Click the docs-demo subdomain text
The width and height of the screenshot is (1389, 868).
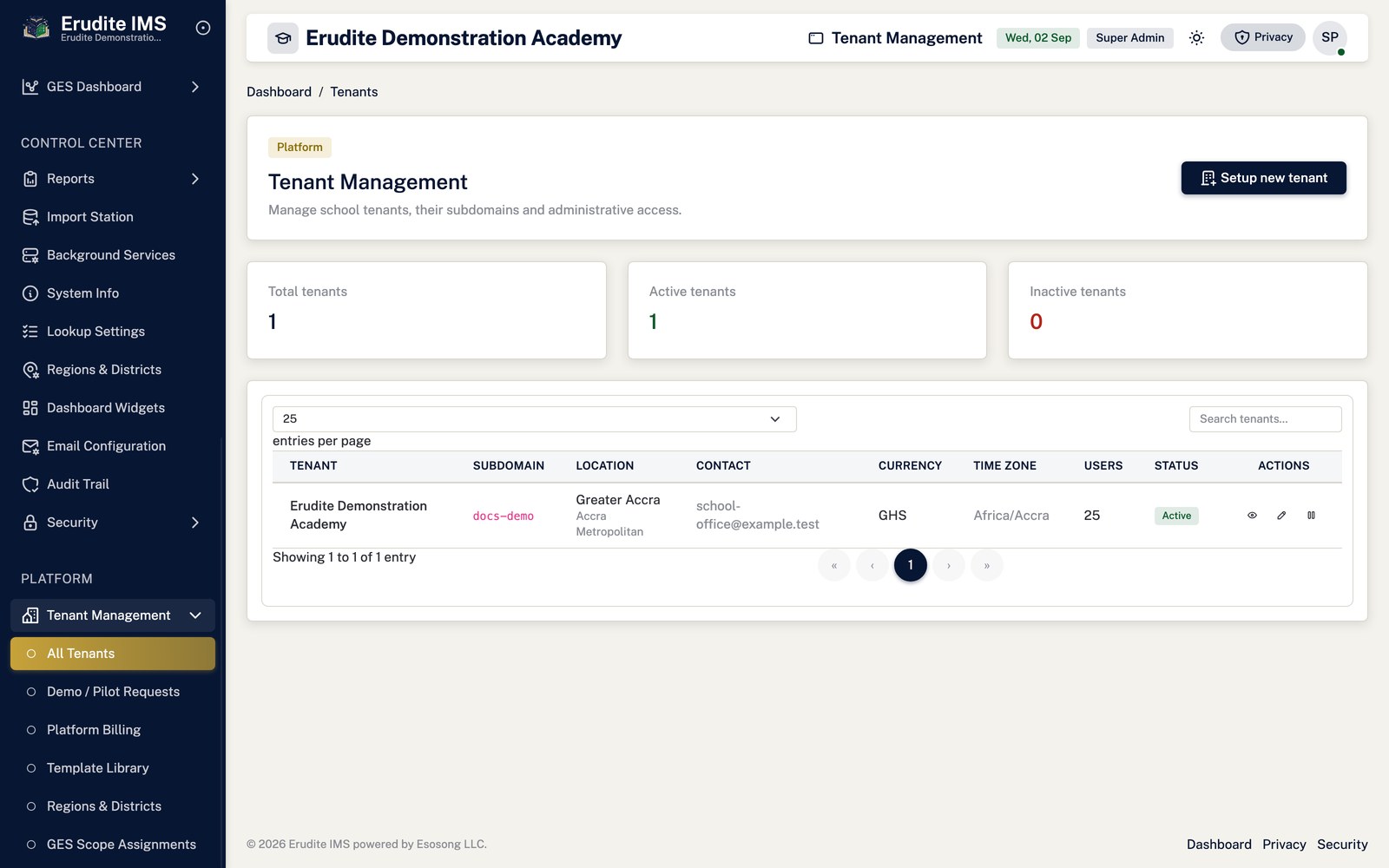coord(504,516)
